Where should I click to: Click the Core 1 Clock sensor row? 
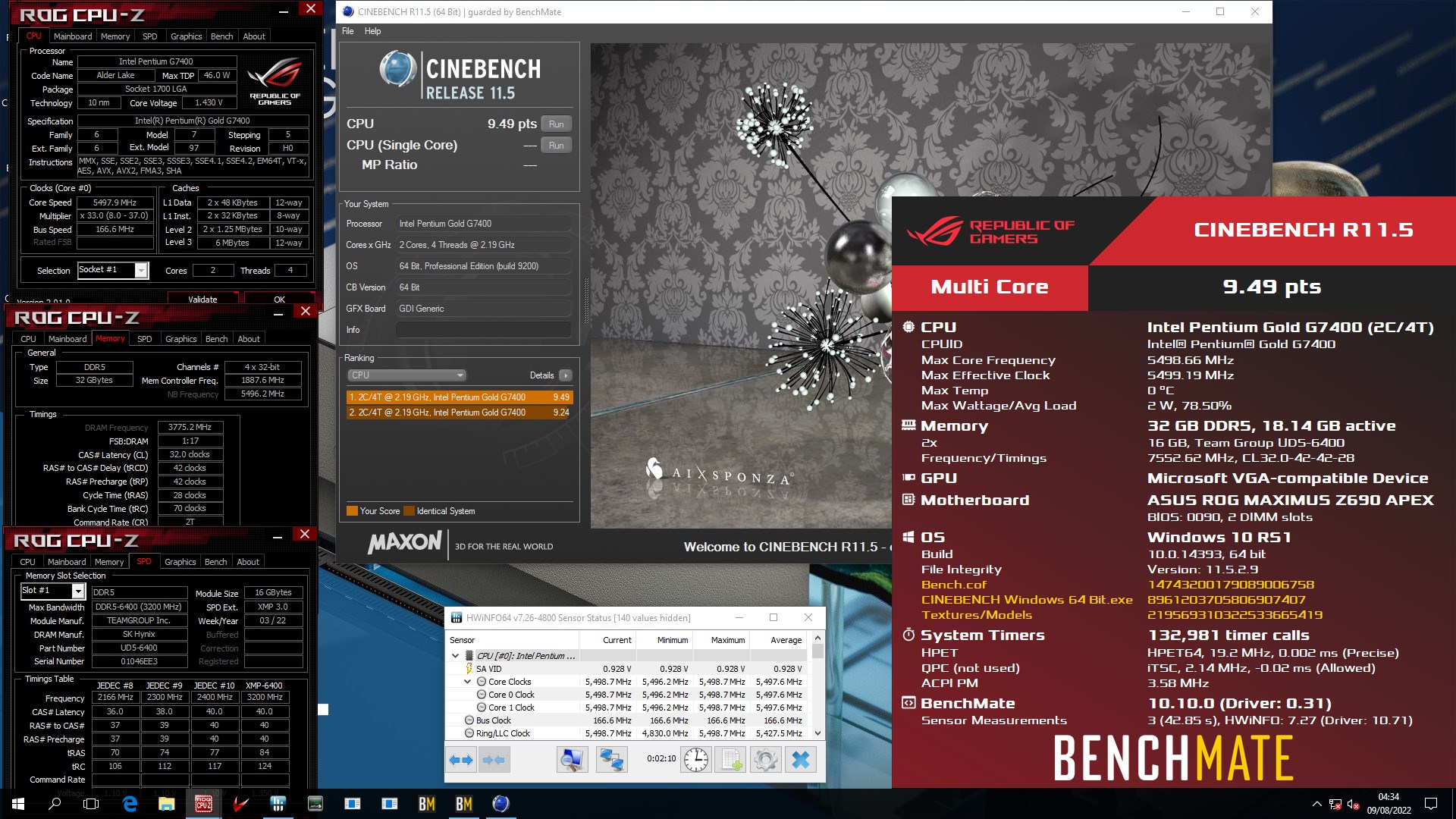626,708
